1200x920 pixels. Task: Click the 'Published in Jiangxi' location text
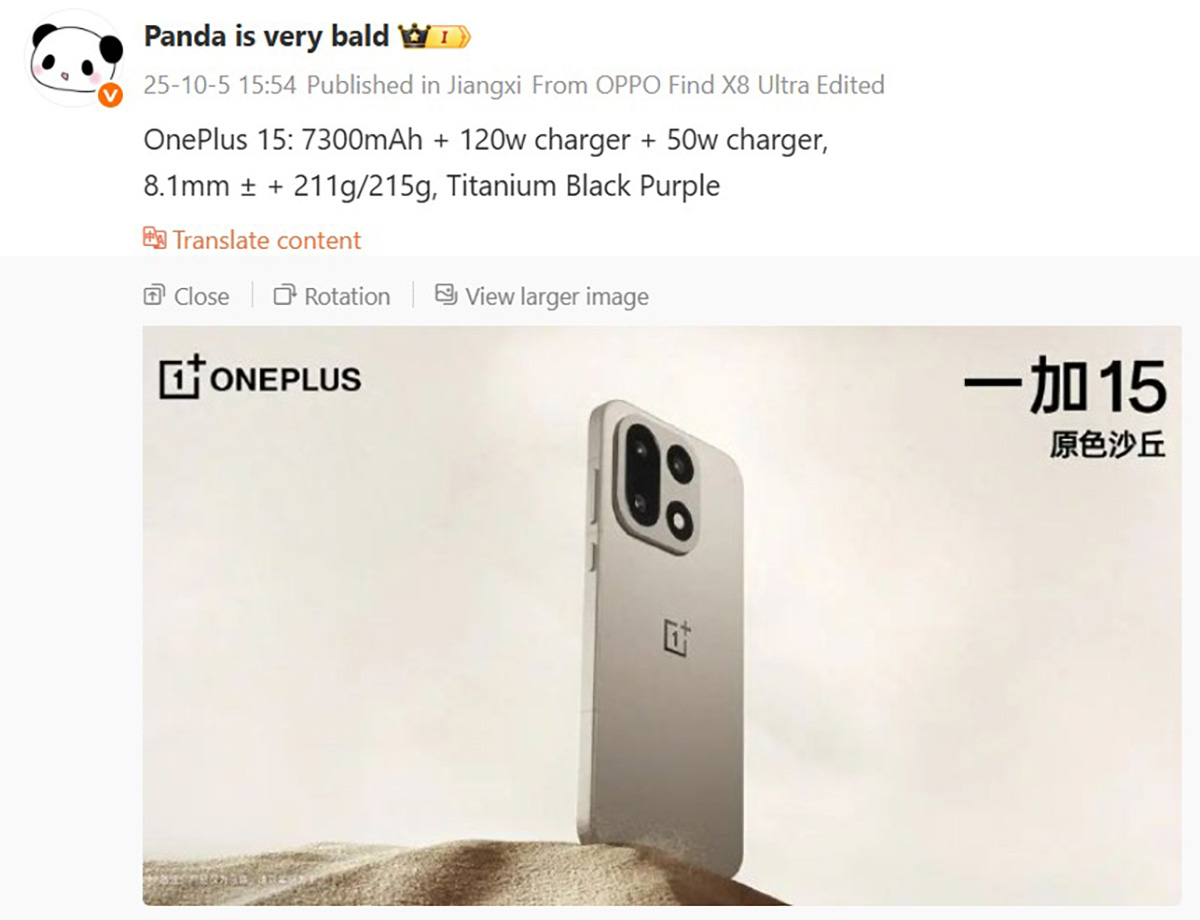416,85
